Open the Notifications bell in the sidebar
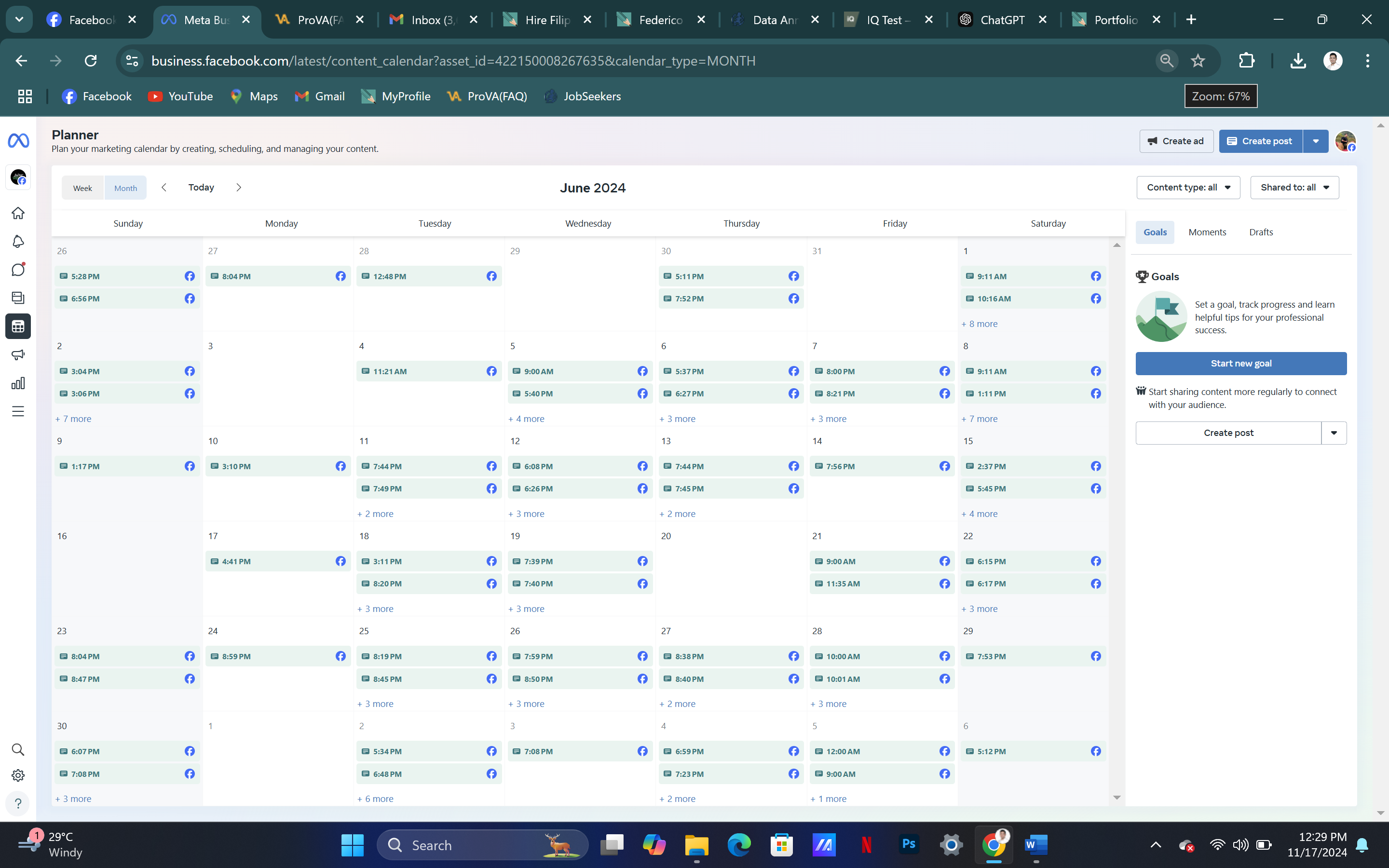The image size is (1389, 868). click(18, 241)
